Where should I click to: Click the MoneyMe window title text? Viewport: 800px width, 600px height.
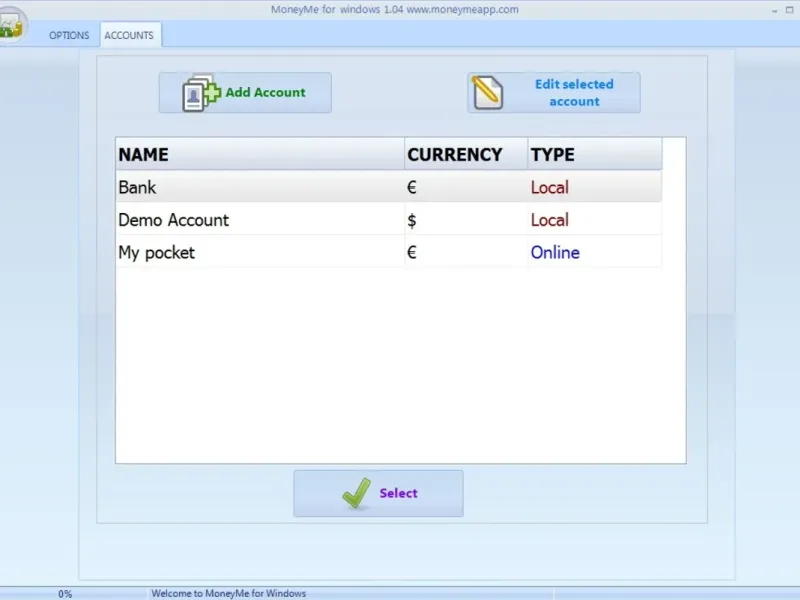pyautogui.click(x=394, y=9)
